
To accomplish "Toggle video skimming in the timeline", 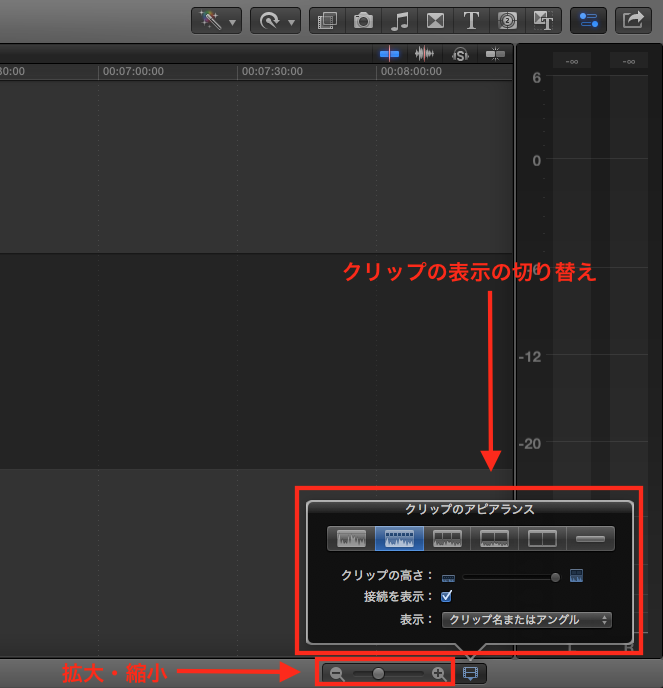I will point(389,54).
